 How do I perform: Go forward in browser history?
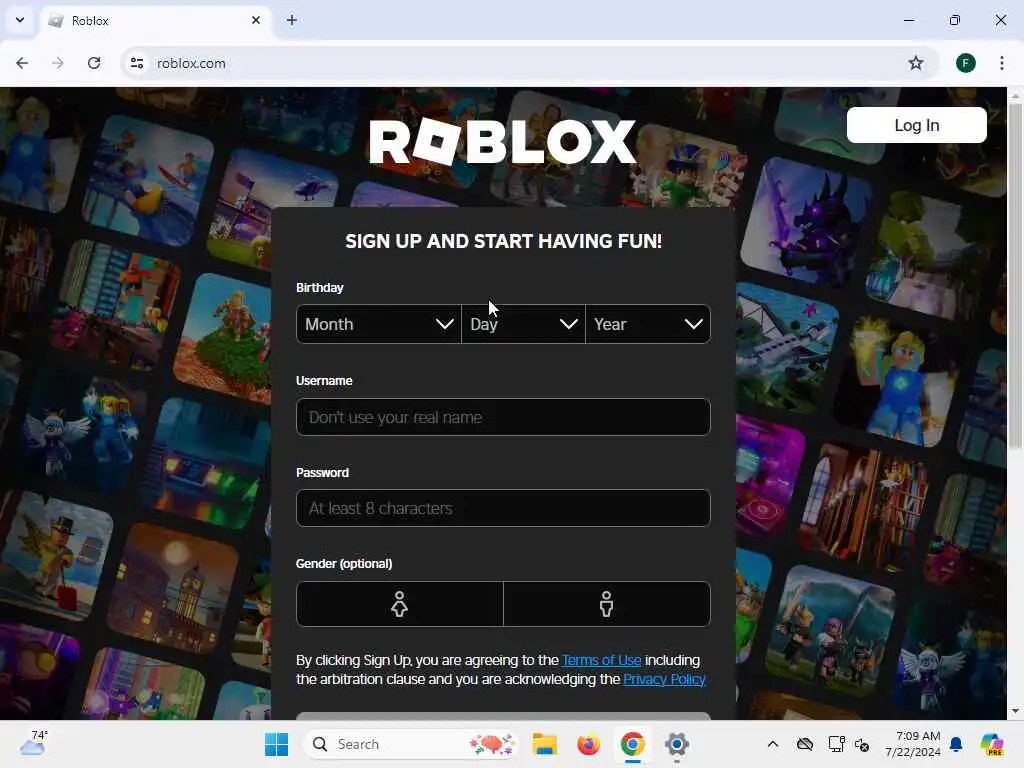58,63
